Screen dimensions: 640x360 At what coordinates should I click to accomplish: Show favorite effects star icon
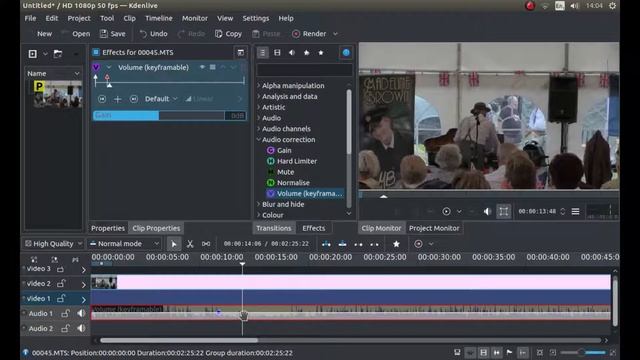[321, 53]
